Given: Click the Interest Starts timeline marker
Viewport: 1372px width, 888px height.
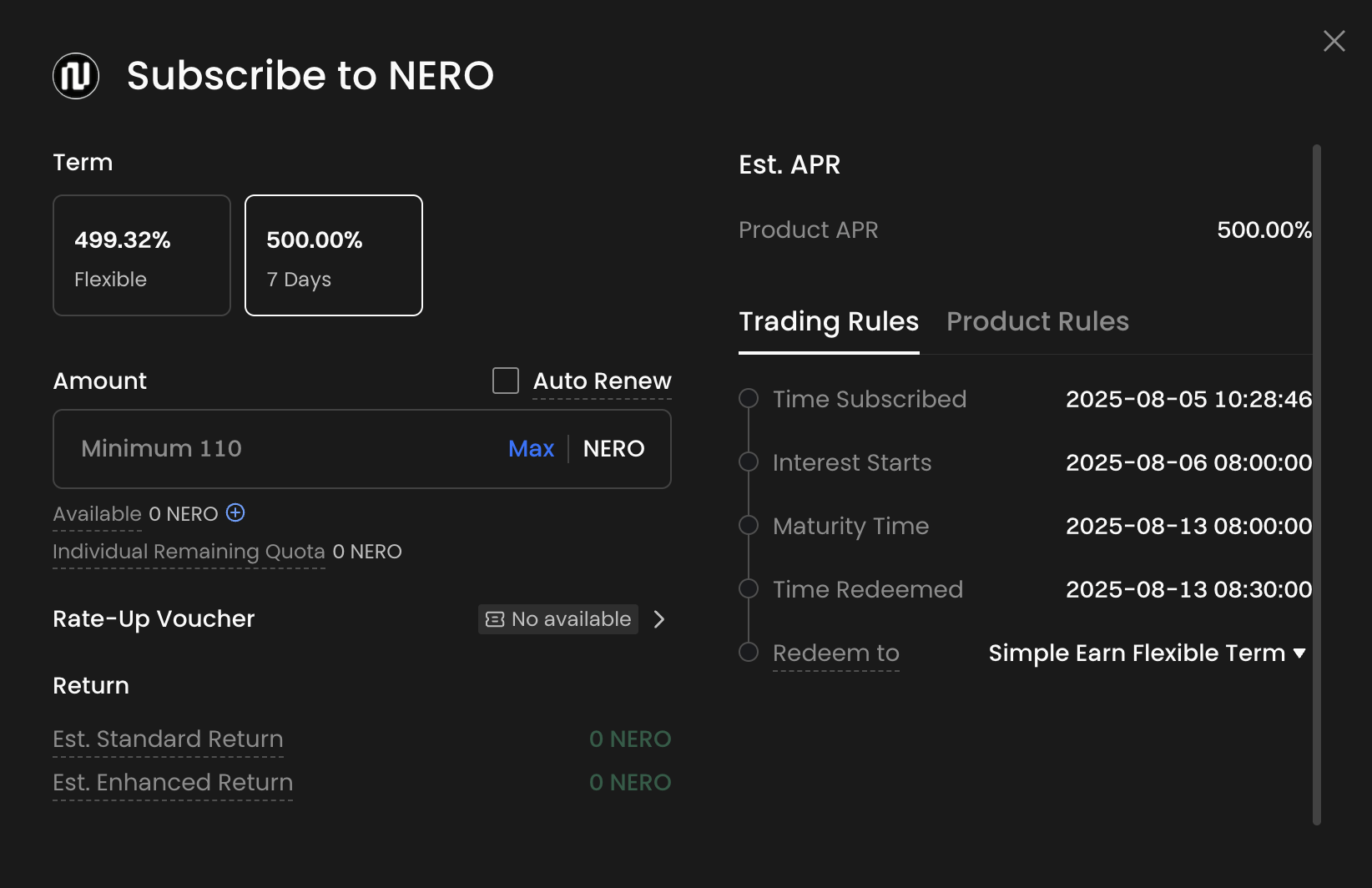Looking at the screenshot, I should coord(749,462).
